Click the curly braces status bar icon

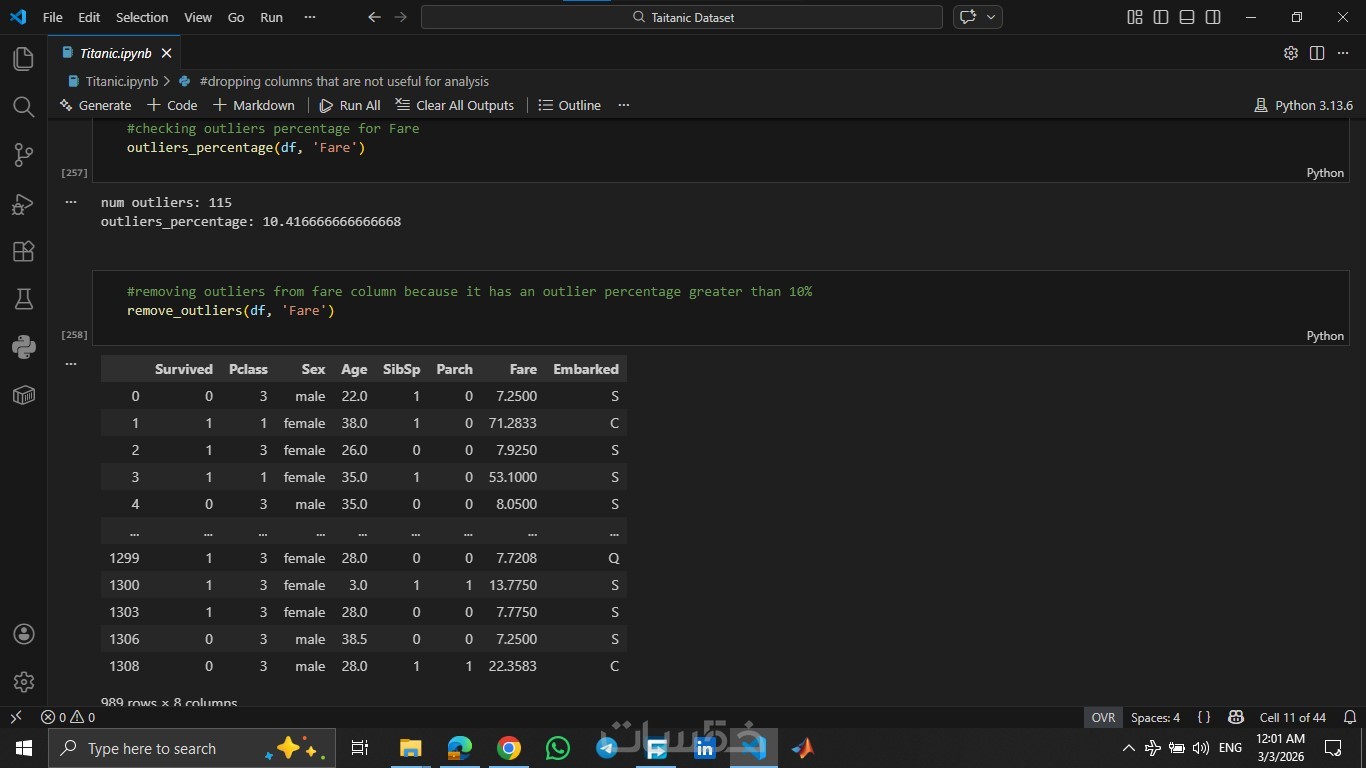point(1204,717)
